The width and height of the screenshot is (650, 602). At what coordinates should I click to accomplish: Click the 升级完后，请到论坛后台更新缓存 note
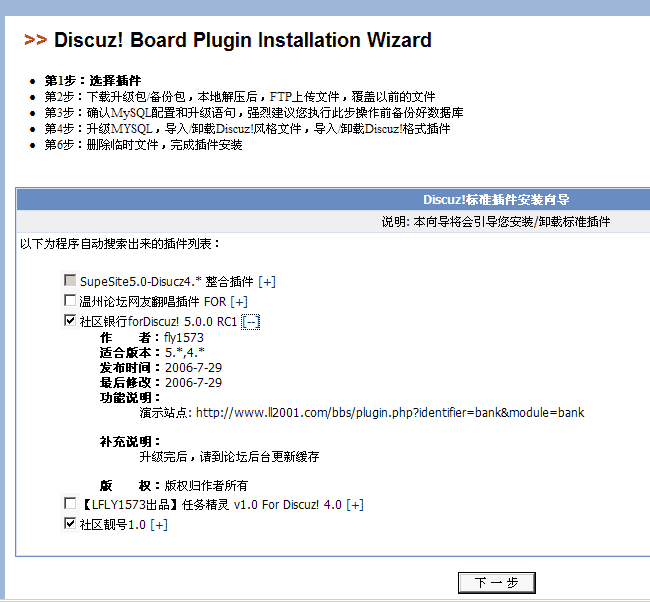(x=229, y=457)
